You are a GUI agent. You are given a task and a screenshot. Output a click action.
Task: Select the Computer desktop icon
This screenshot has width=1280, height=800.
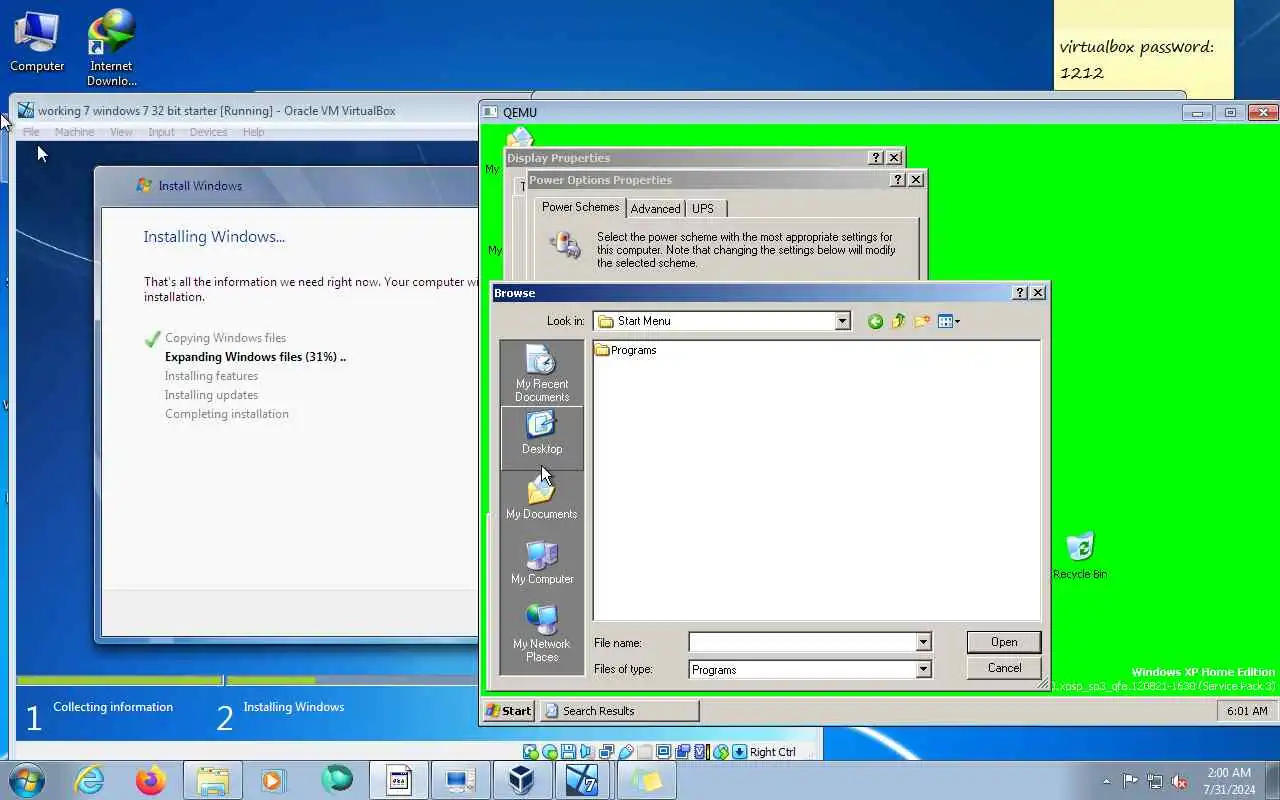(37, 42)
